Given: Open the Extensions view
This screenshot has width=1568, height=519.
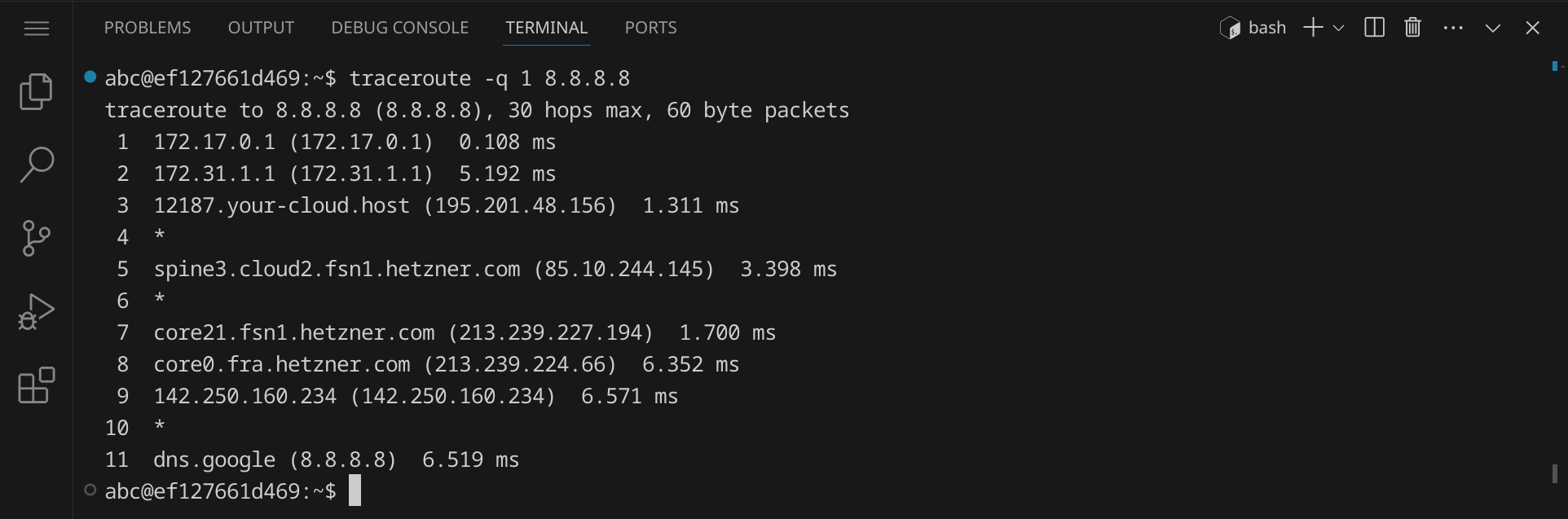Looking at the screenshot, I should pyautogui.click(x=36, y=385).
